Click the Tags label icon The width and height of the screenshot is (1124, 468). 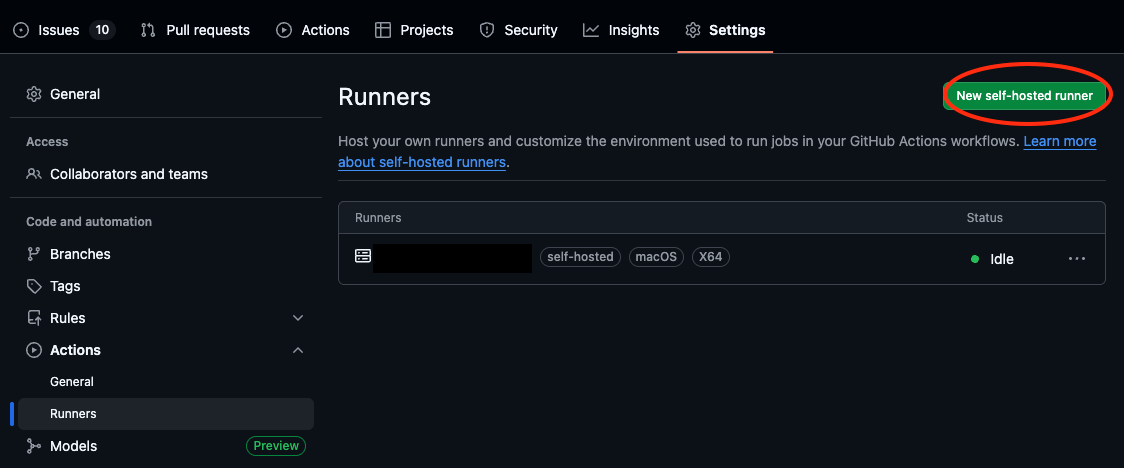(34, 286)
